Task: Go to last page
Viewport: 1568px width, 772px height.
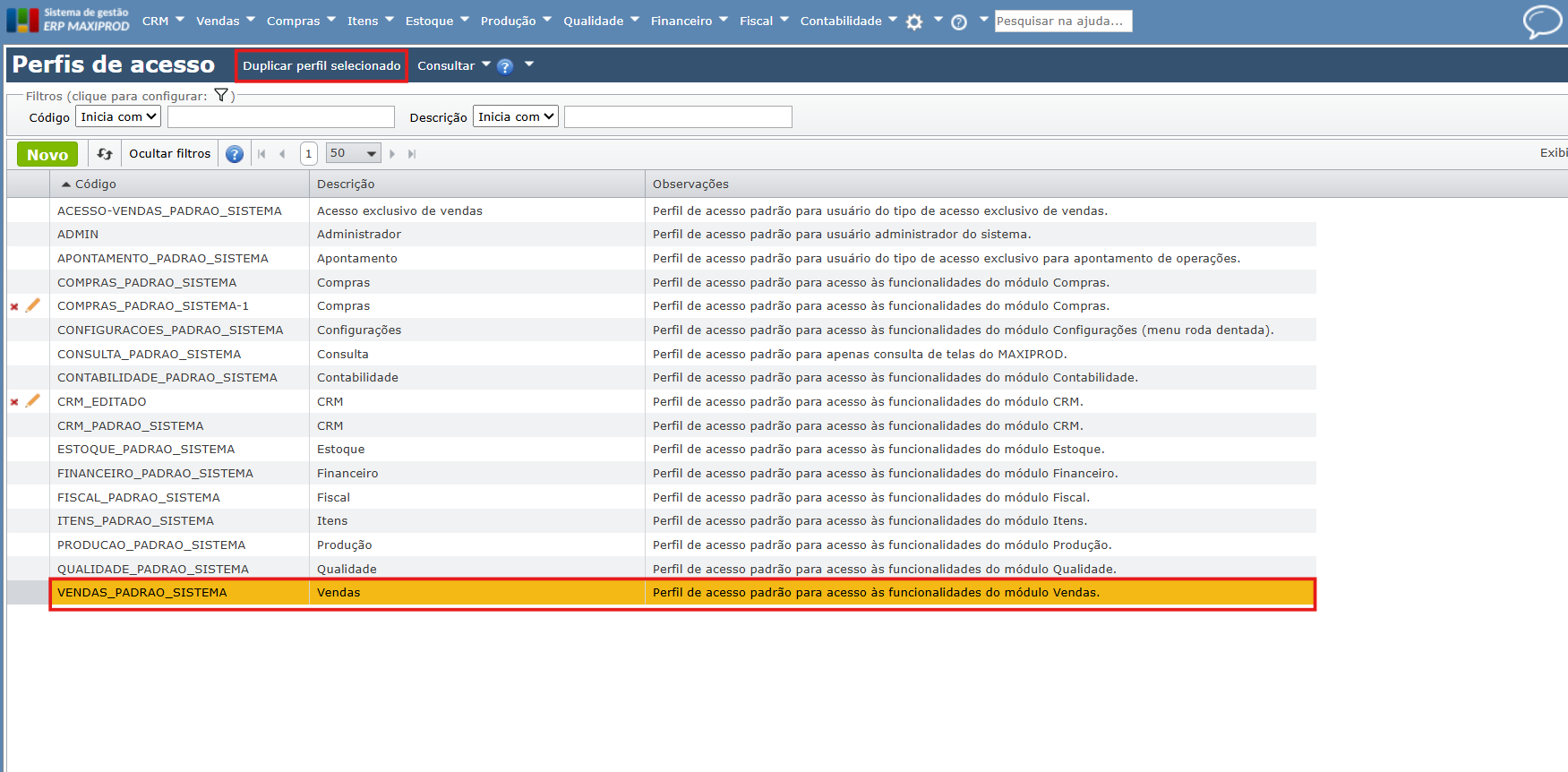Action: point(412,154)
